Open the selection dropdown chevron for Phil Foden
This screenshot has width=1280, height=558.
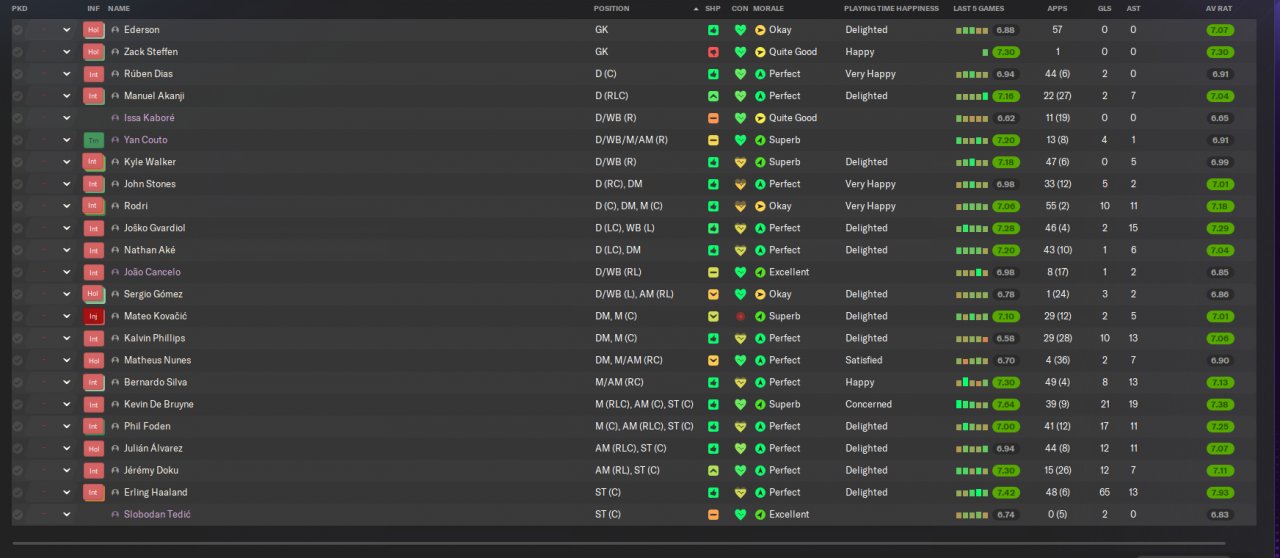click(67, 426)
